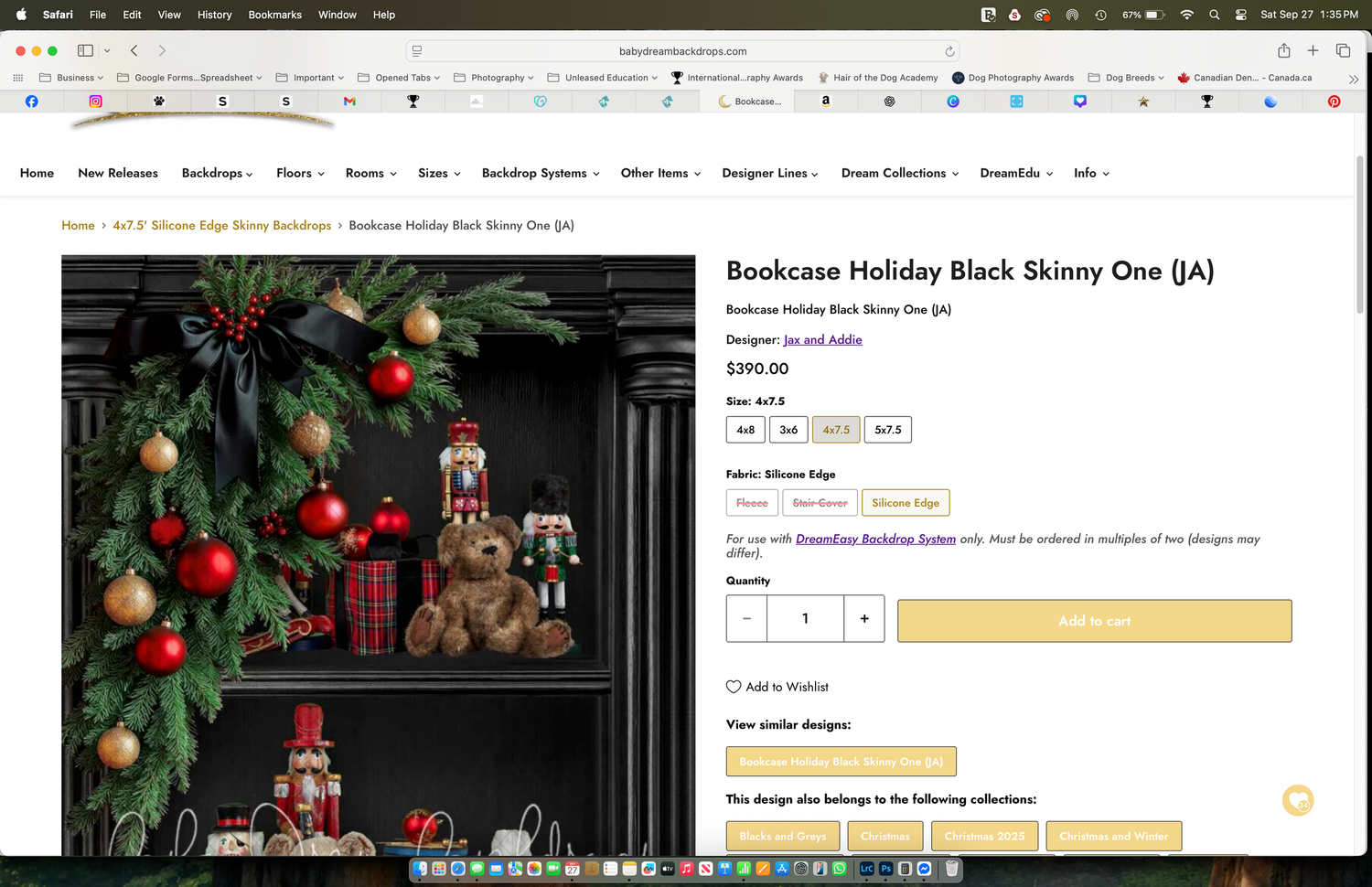Open WhatsApp from the Dock
The image size is (1372, 887).
pos(839,869)
